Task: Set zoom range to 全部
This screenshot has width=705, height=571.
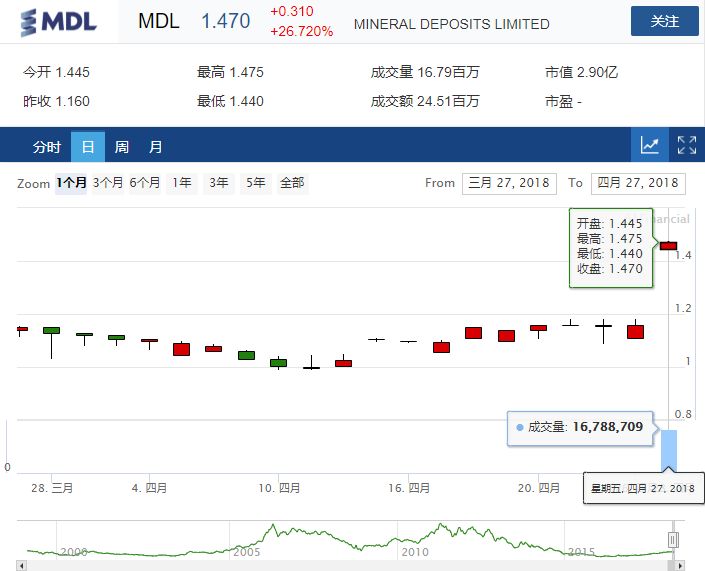Action: tap(292, 183)
